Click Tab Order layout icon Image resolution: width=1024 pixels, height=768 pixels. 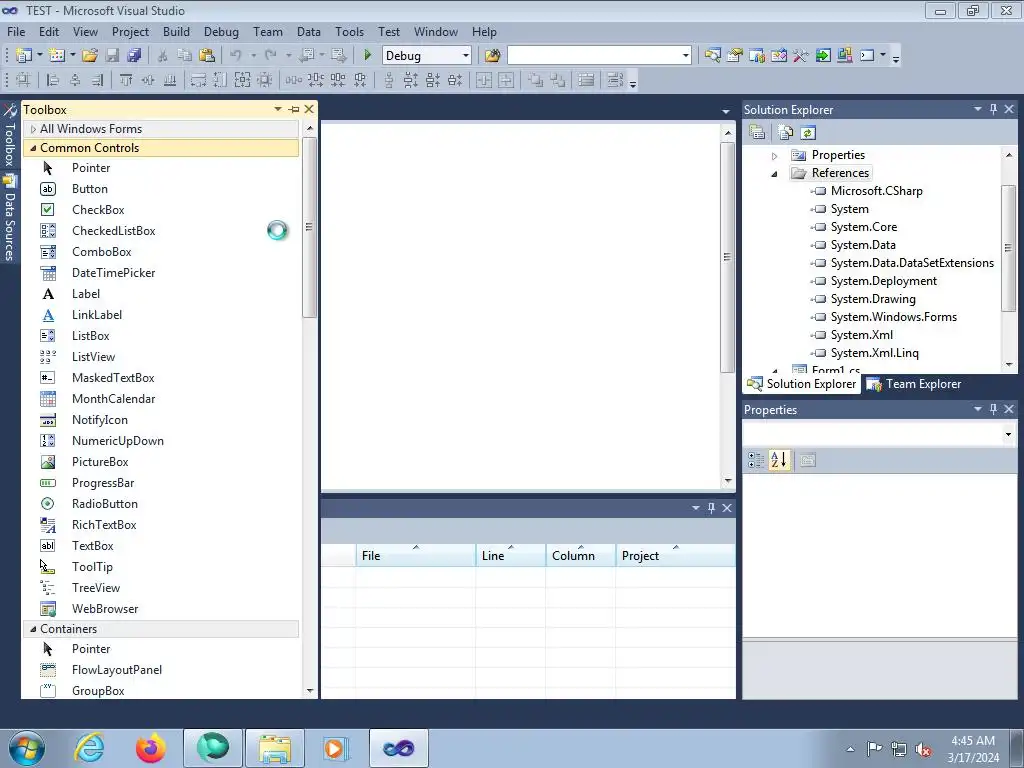coord(615,80)
